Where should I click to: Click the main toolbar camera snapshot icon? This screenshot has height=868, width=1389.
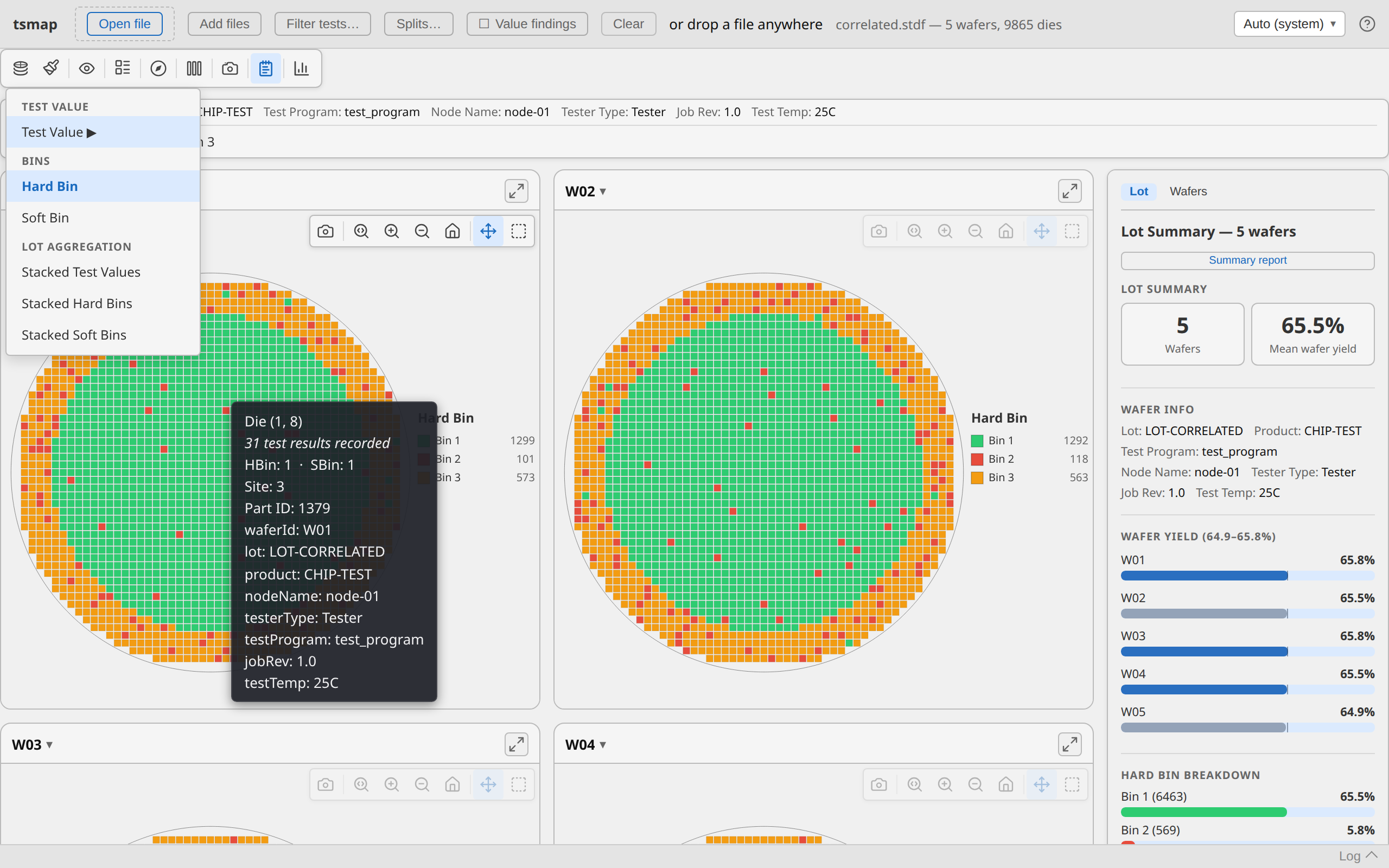[x=230, y=68]
